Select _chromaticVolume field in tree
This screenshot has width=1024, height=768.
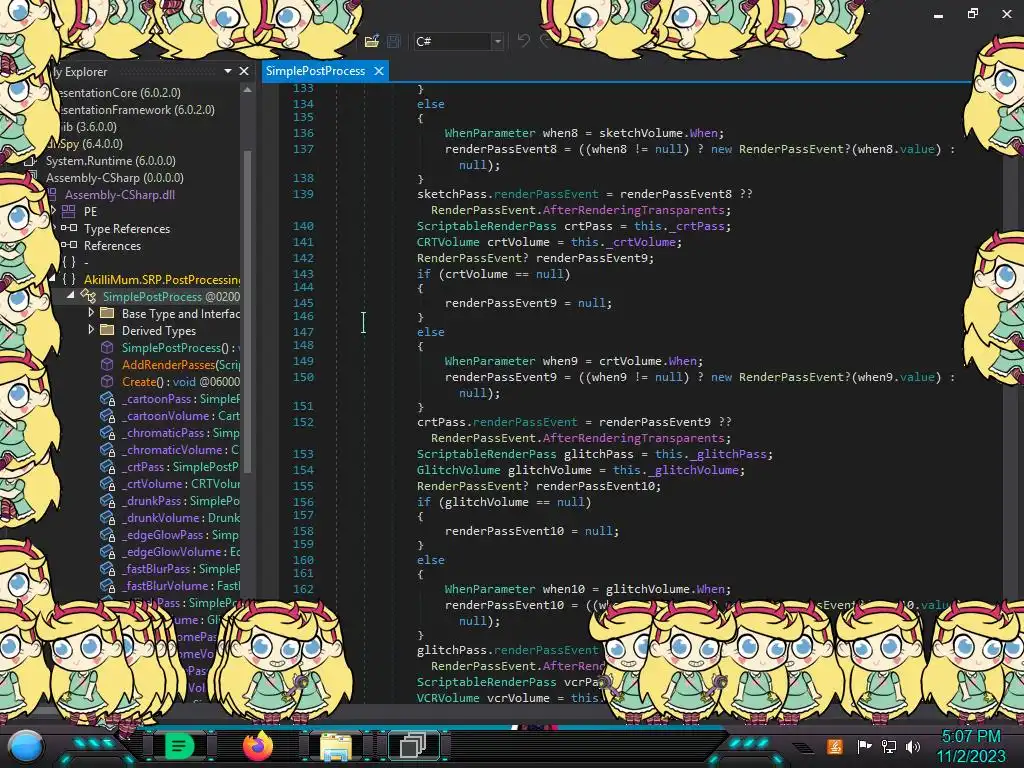181,450
